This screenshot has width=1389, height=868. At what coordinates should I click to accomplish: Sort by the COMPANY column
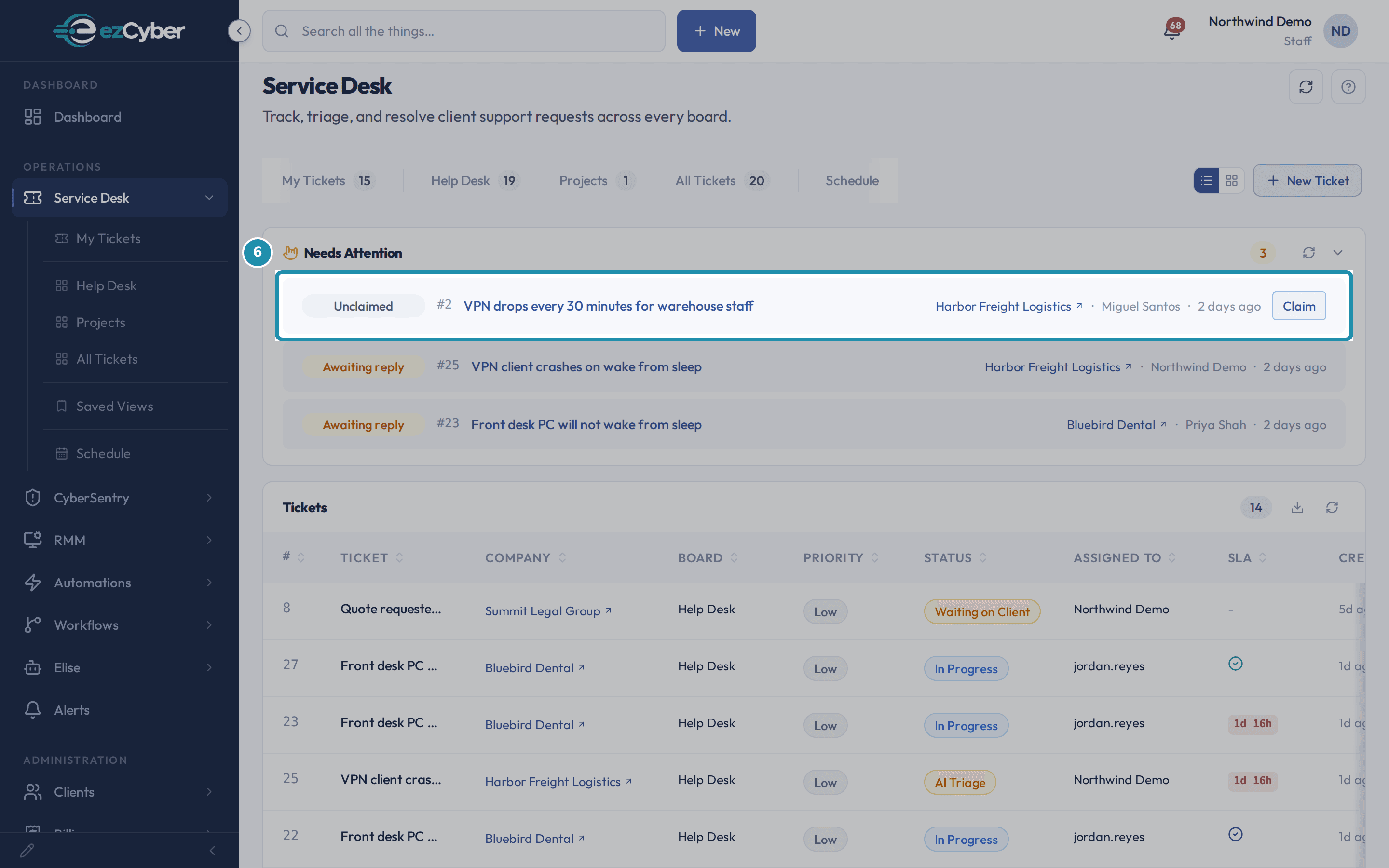pos(526,558)
